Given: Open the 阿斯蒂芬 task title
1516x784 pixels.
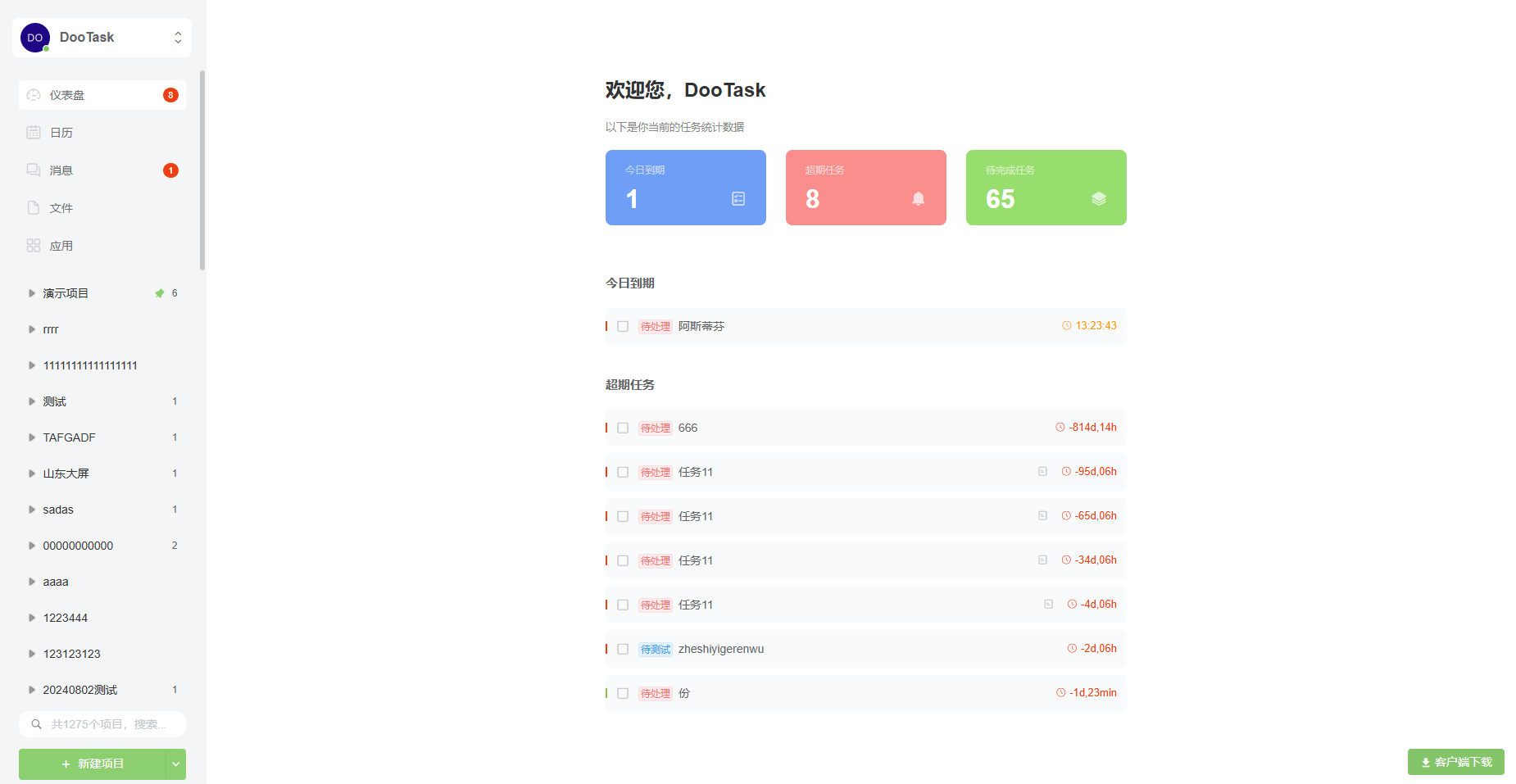Looking at the screenshot, I should click(701, 326).
